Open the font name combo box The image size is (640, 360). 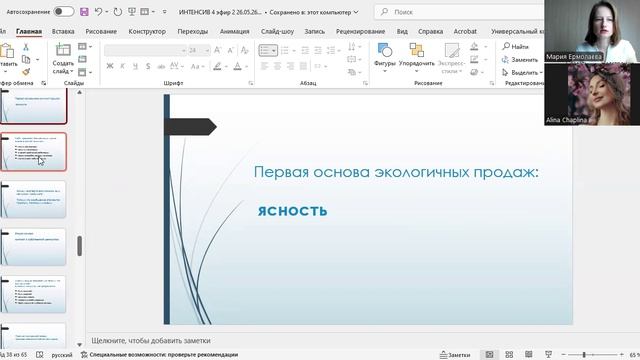tap(145, 50)
